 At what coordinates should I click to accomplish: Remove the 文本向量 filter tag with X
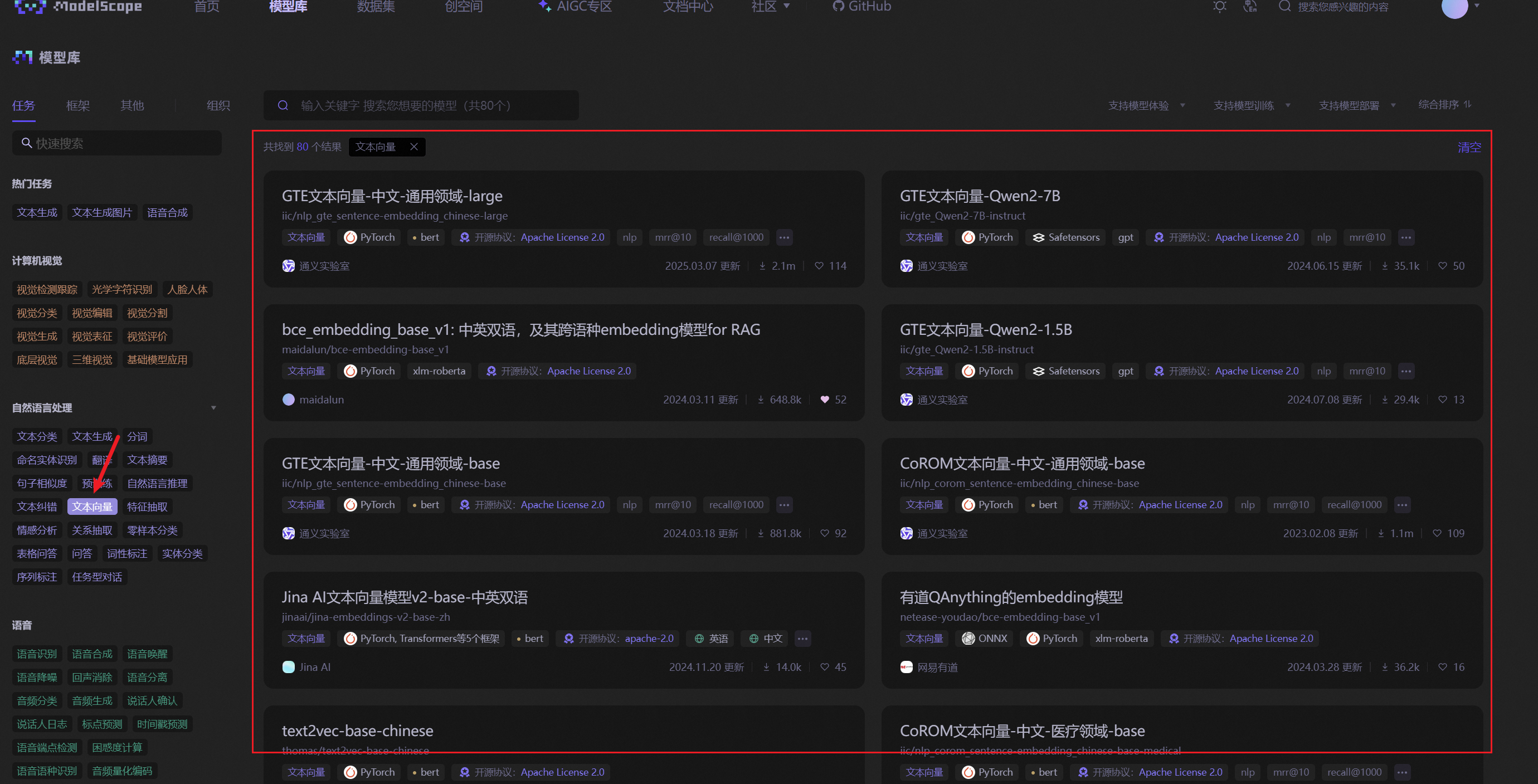click(413, 147)
